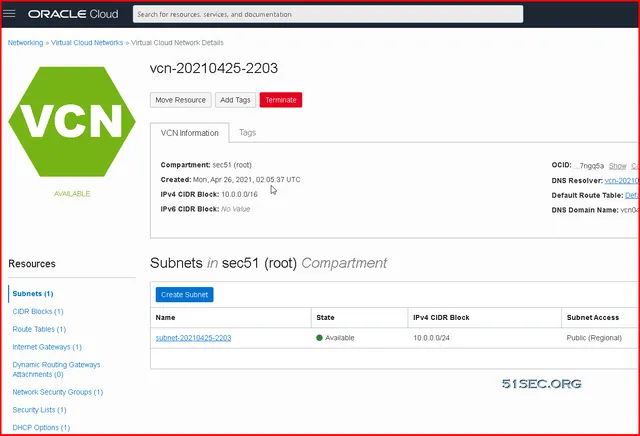Open Dynamic Routing Gateways Attachments (0)

tap(56, 369)
